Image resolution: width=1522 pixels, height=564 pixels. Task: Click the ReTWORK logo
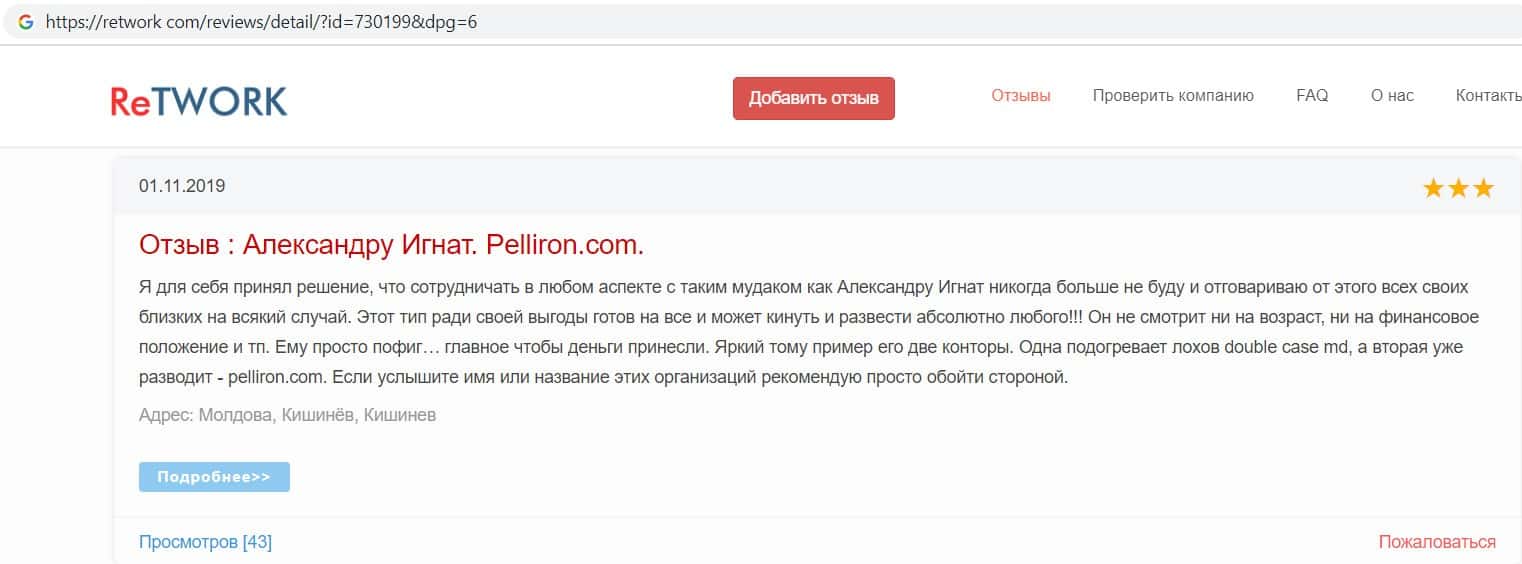click(199, 101)
